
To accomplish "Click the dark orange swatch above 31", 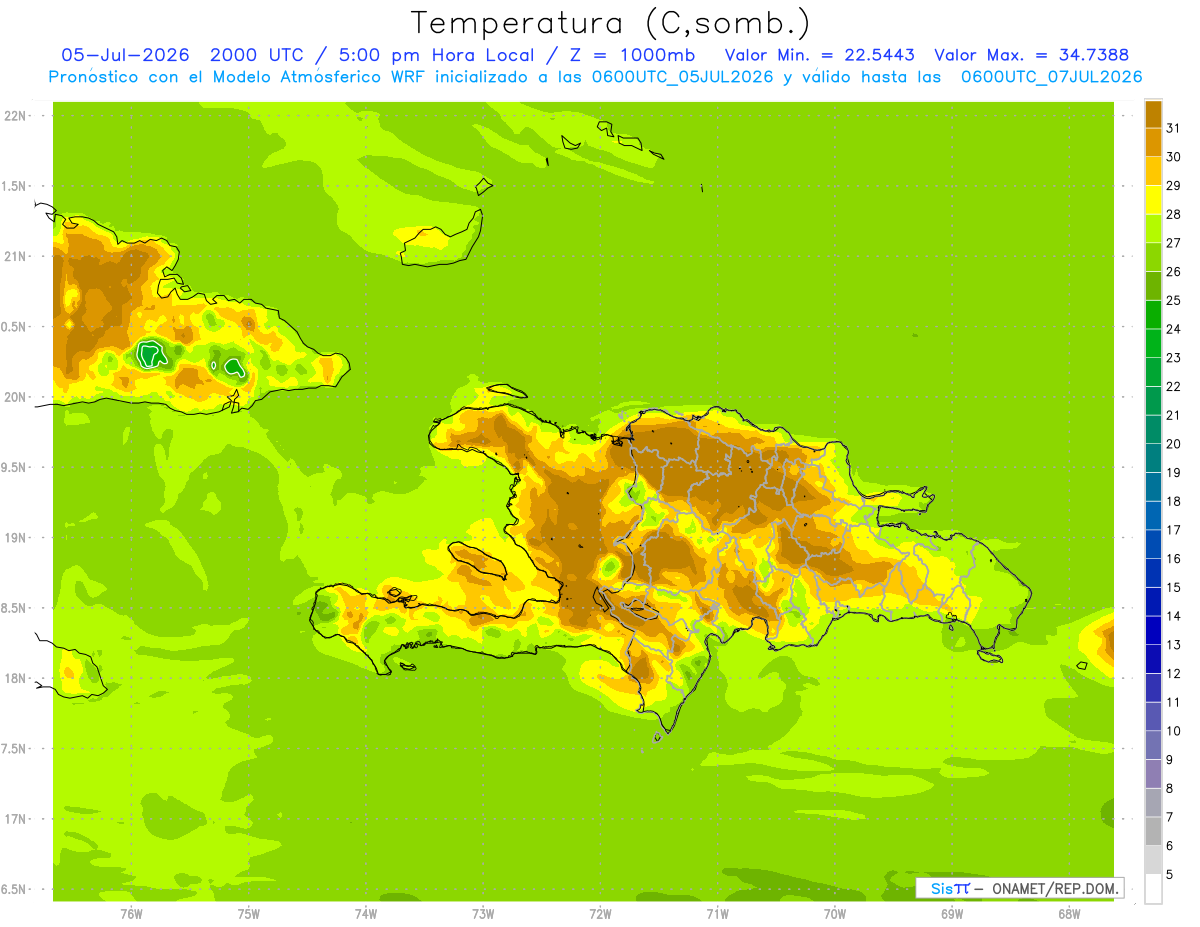I will [1153, 114].
